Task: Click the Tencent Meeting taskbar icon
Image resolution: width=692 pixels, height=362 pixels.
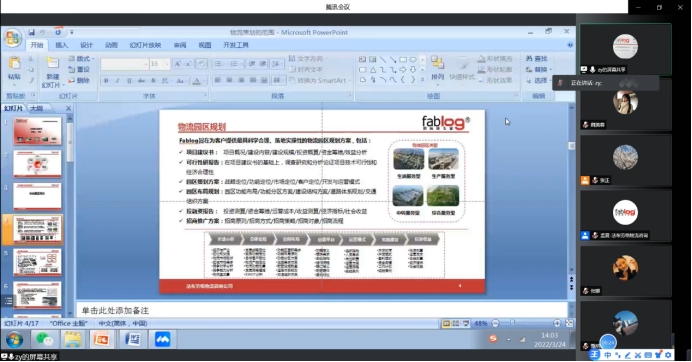Action: [162, 339]
